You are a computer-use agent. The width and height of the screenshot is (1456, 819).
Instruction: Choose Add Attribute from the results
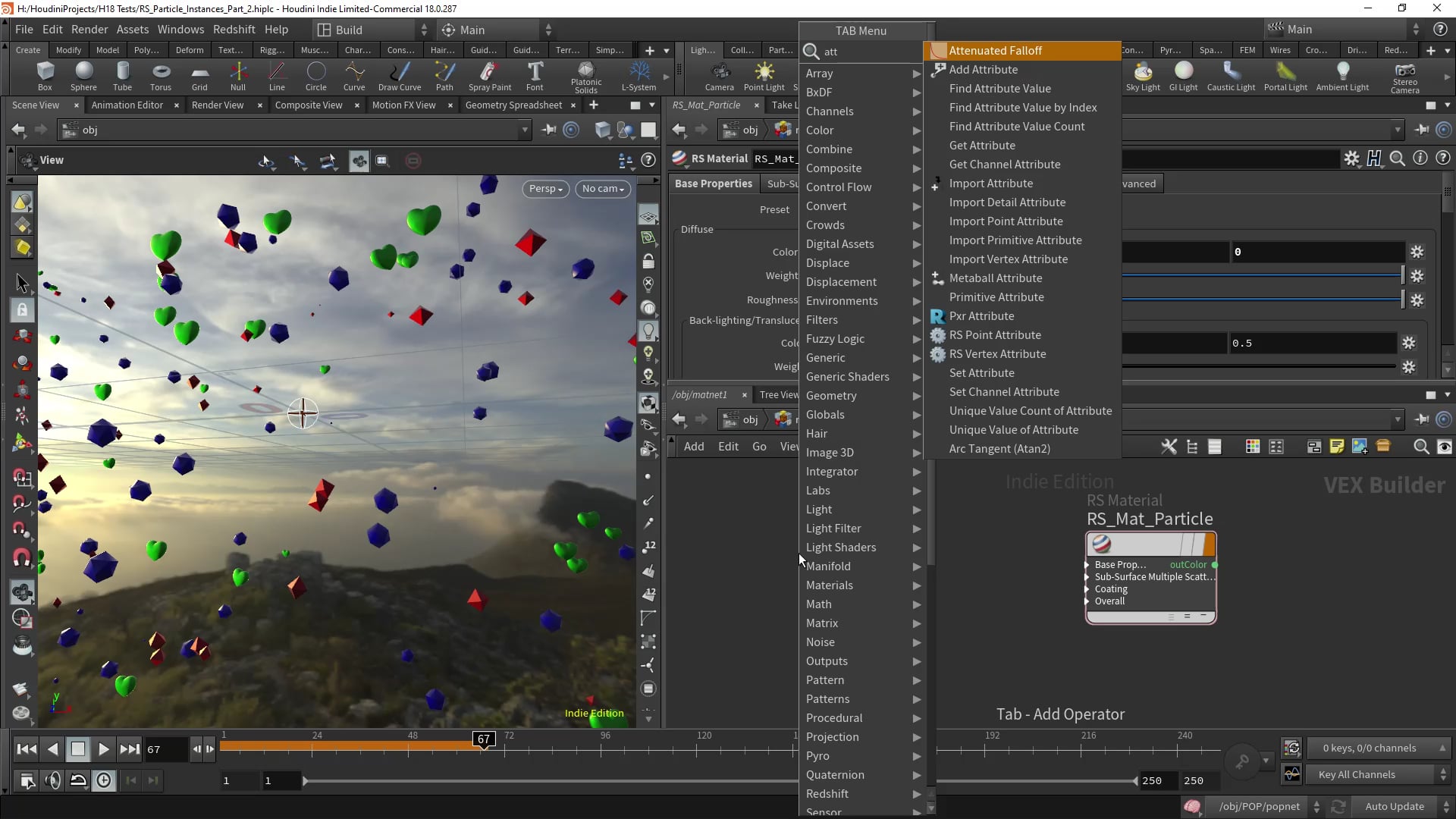click(983, 70)
